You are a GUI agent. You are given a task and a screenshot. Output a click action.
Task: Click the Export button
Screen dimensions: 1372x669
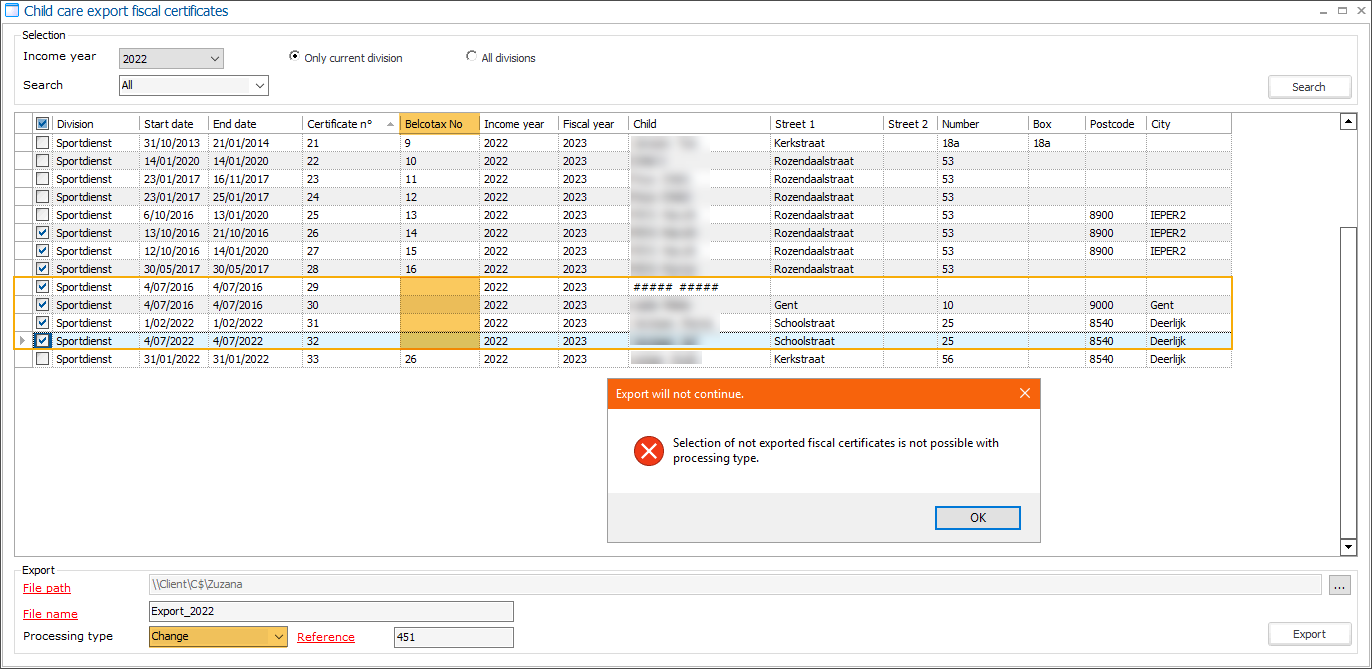[x=1309, y=634]
